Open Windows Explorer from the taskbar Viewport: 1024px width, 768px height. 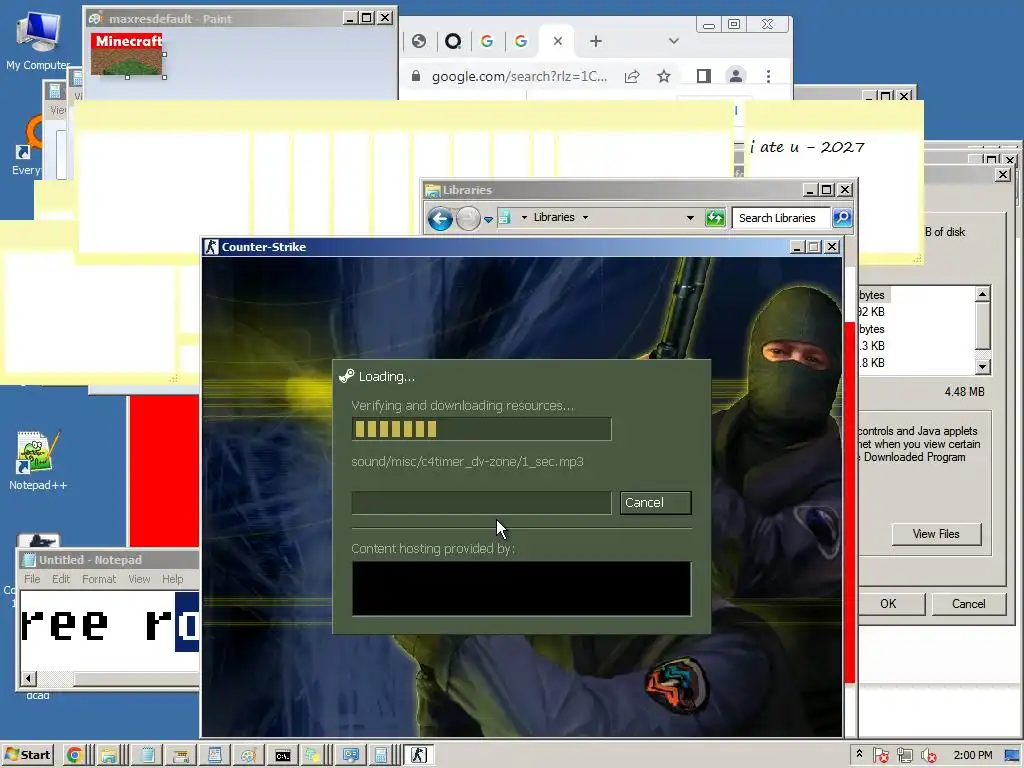coord(108,756)
